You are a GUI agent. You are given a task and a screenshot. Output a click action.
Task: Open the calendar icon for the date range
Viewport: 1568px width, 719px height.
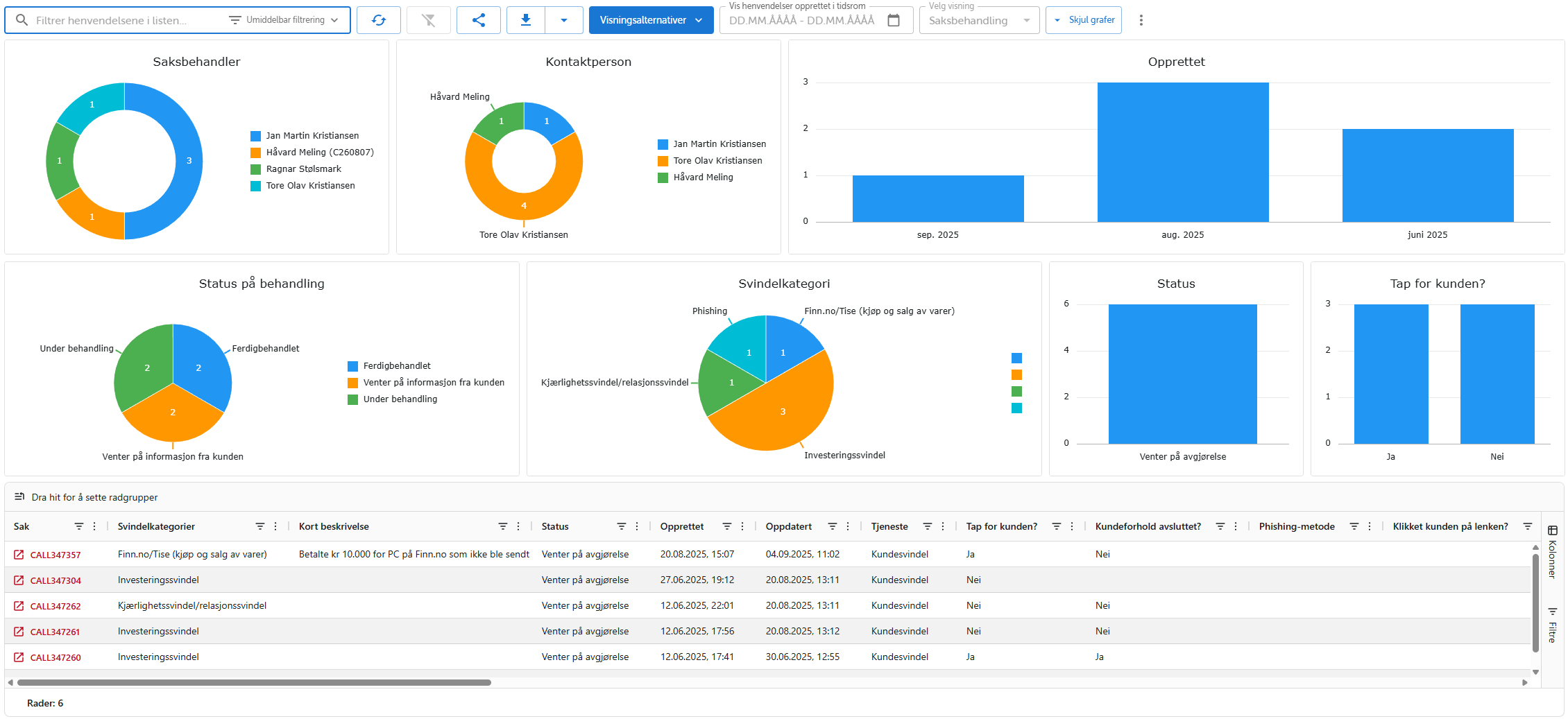point(894,19)
